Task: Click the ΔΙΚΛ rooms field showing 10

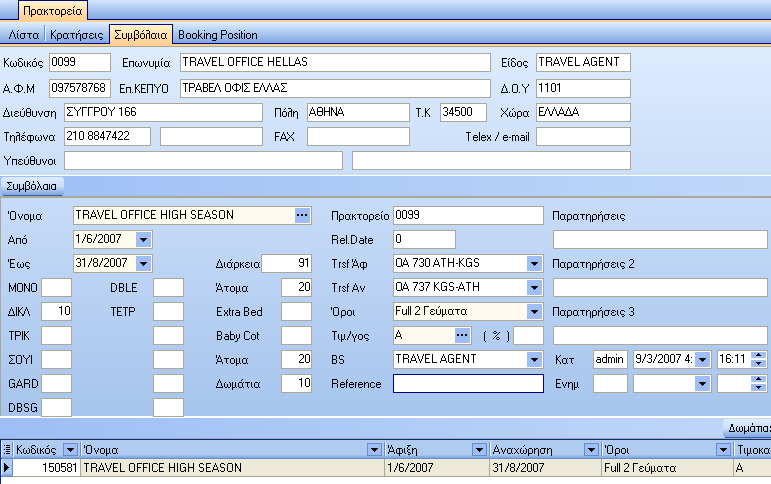Action: point(57,311)
